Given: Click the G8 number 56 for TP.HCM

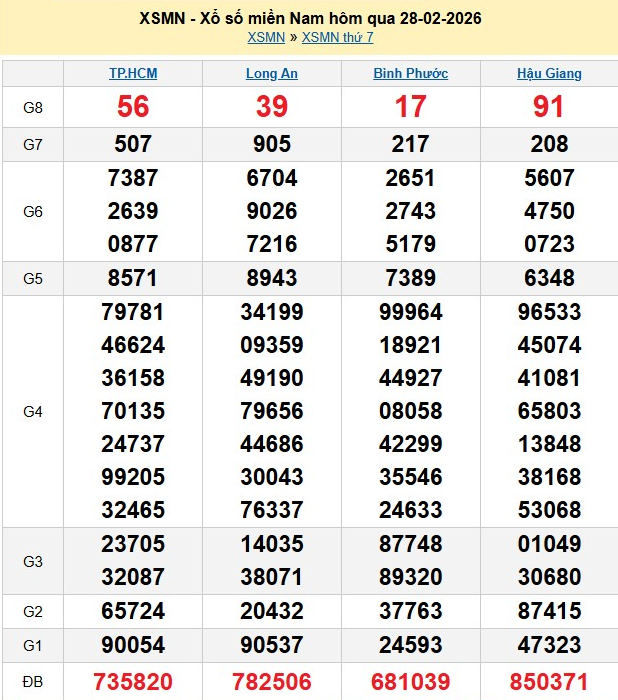Looking at the screenshot, I should [x=133, y=107].
